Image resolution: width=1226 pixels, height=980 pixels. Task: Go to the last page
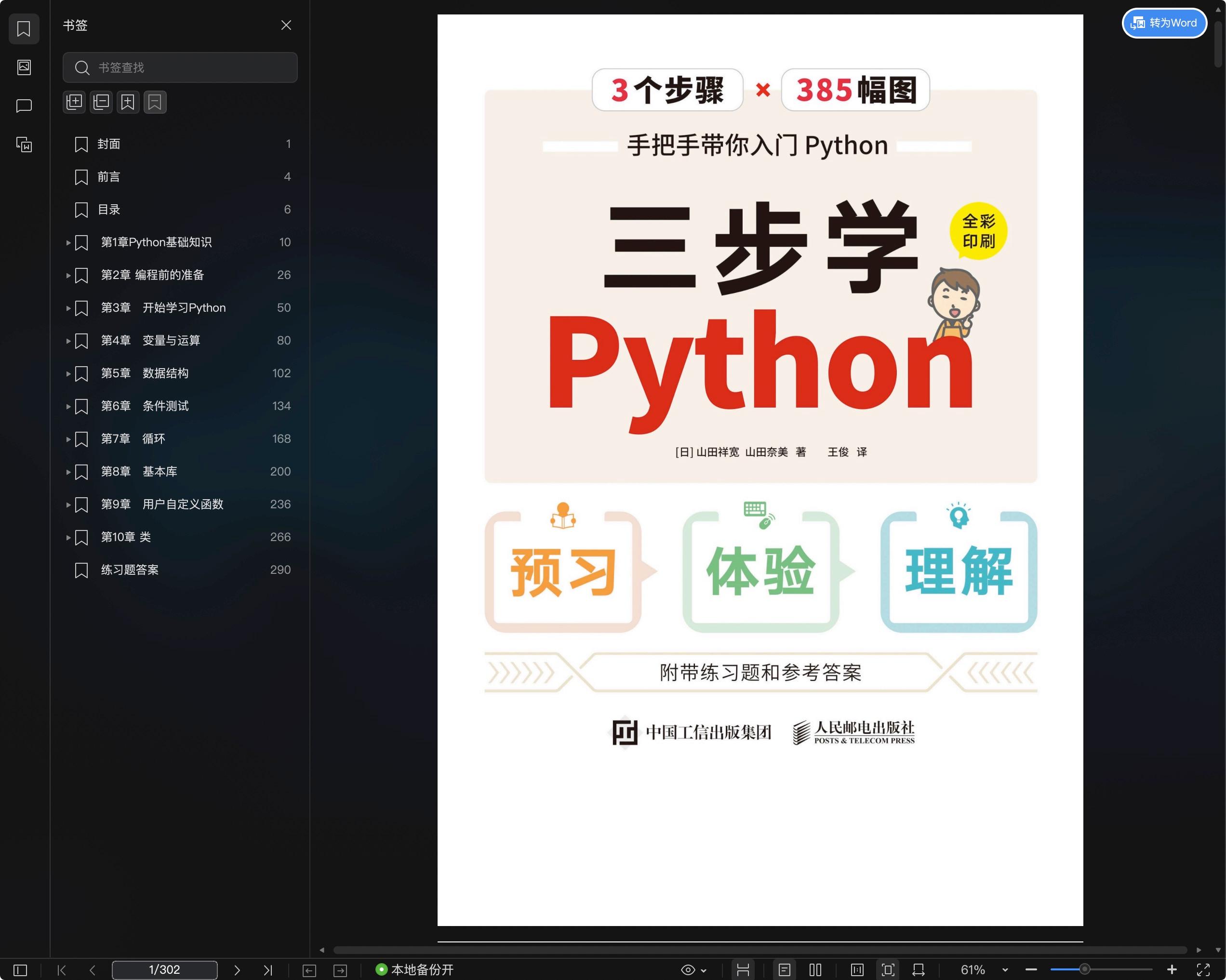point(268,970)
